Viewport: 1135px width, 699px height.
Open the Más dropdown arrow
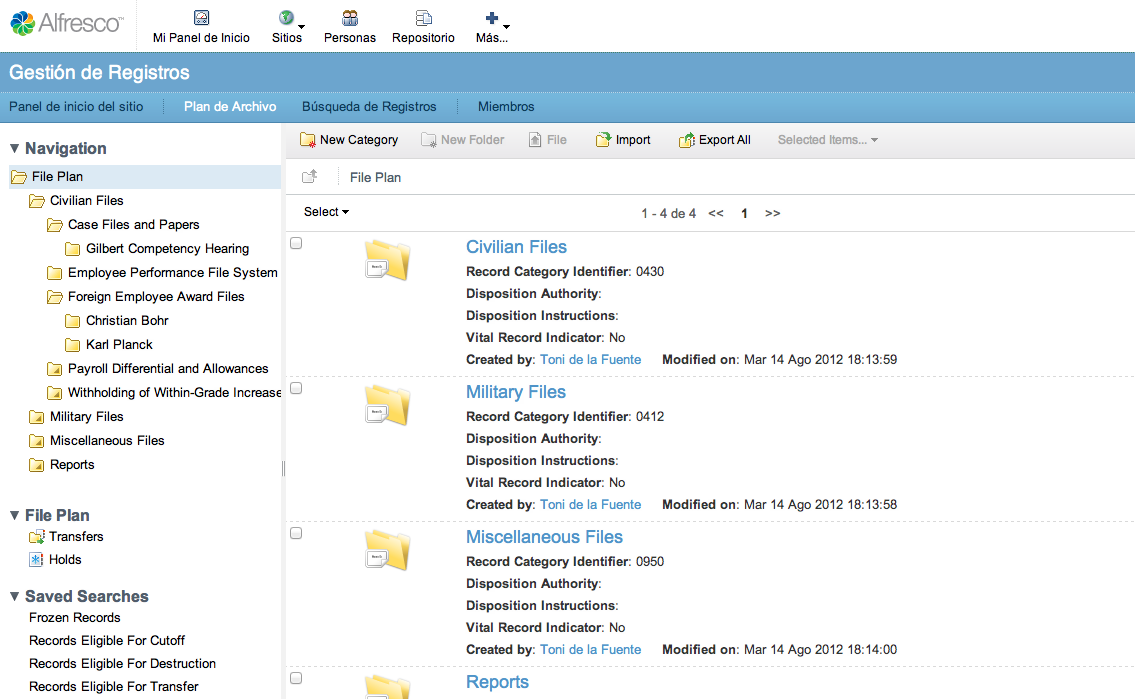click(506, 27)
